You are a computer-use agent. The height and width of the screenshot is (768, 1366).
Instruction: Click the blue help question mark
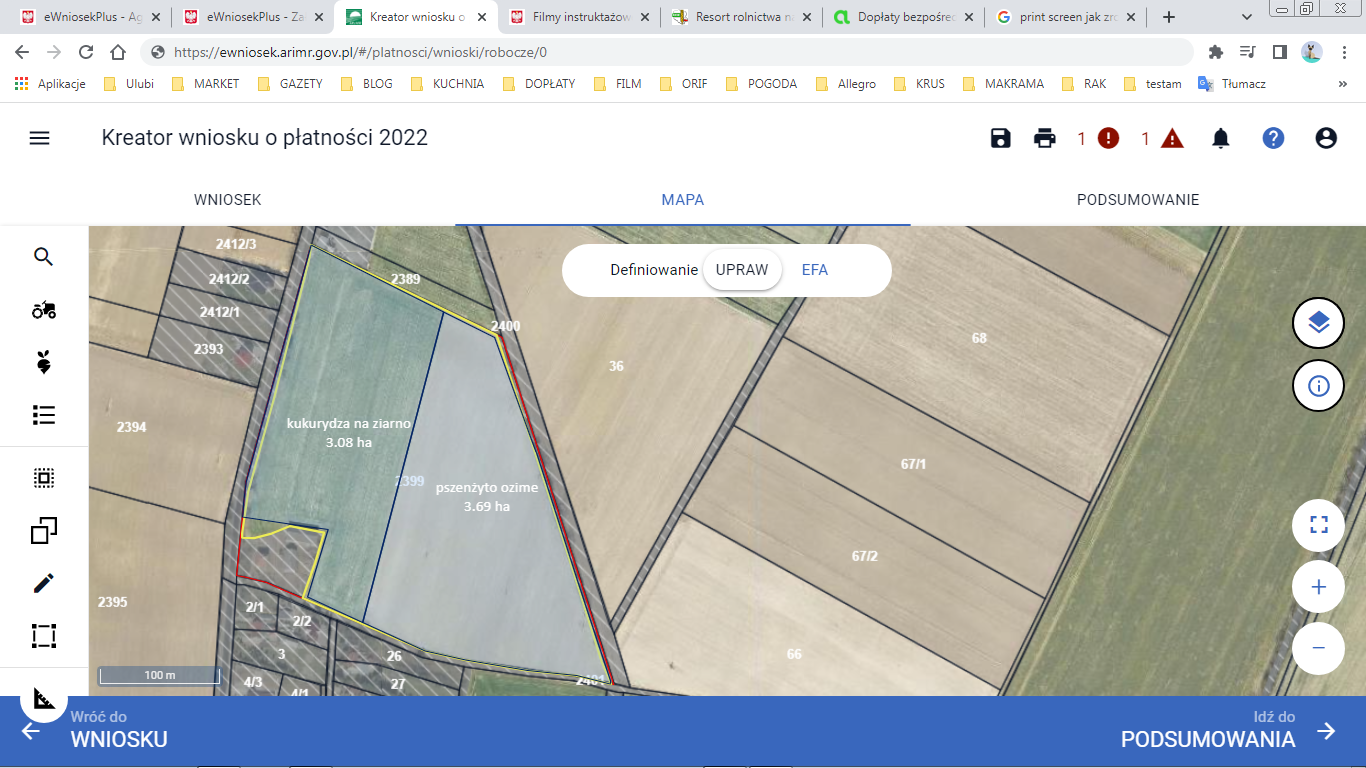tap(1273, 138)
